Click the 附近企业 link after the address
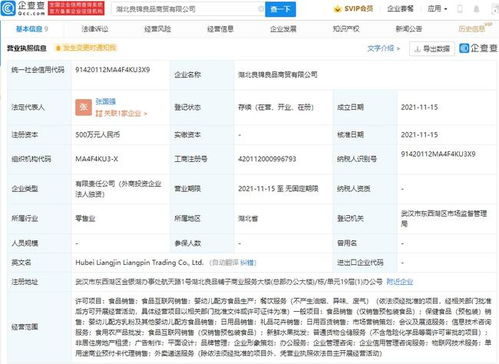The width and height of the screenshot is (499, 364). click(x=400, y=282)
